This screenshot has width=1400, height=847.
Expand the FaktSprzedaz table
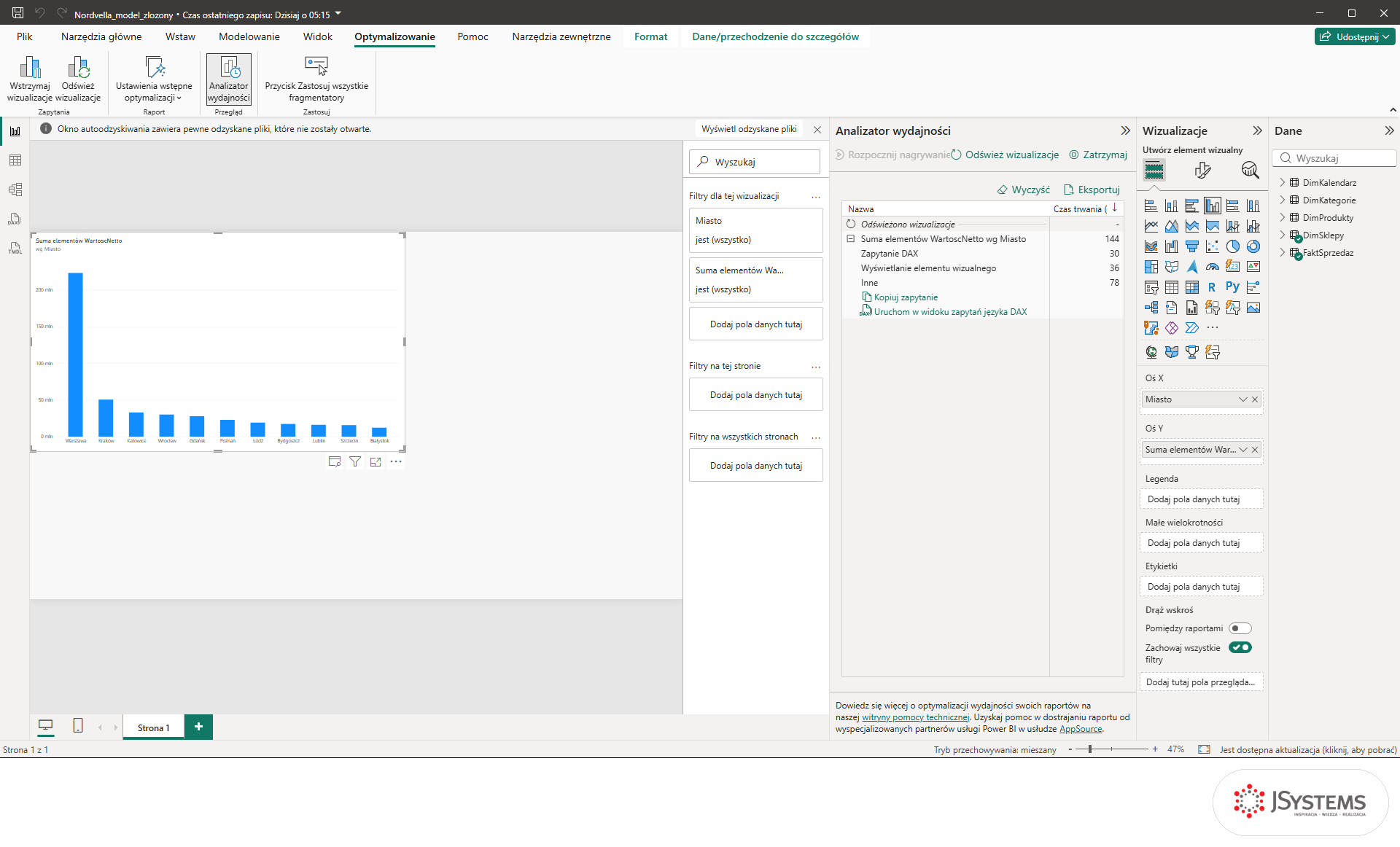click(1282, 252)
